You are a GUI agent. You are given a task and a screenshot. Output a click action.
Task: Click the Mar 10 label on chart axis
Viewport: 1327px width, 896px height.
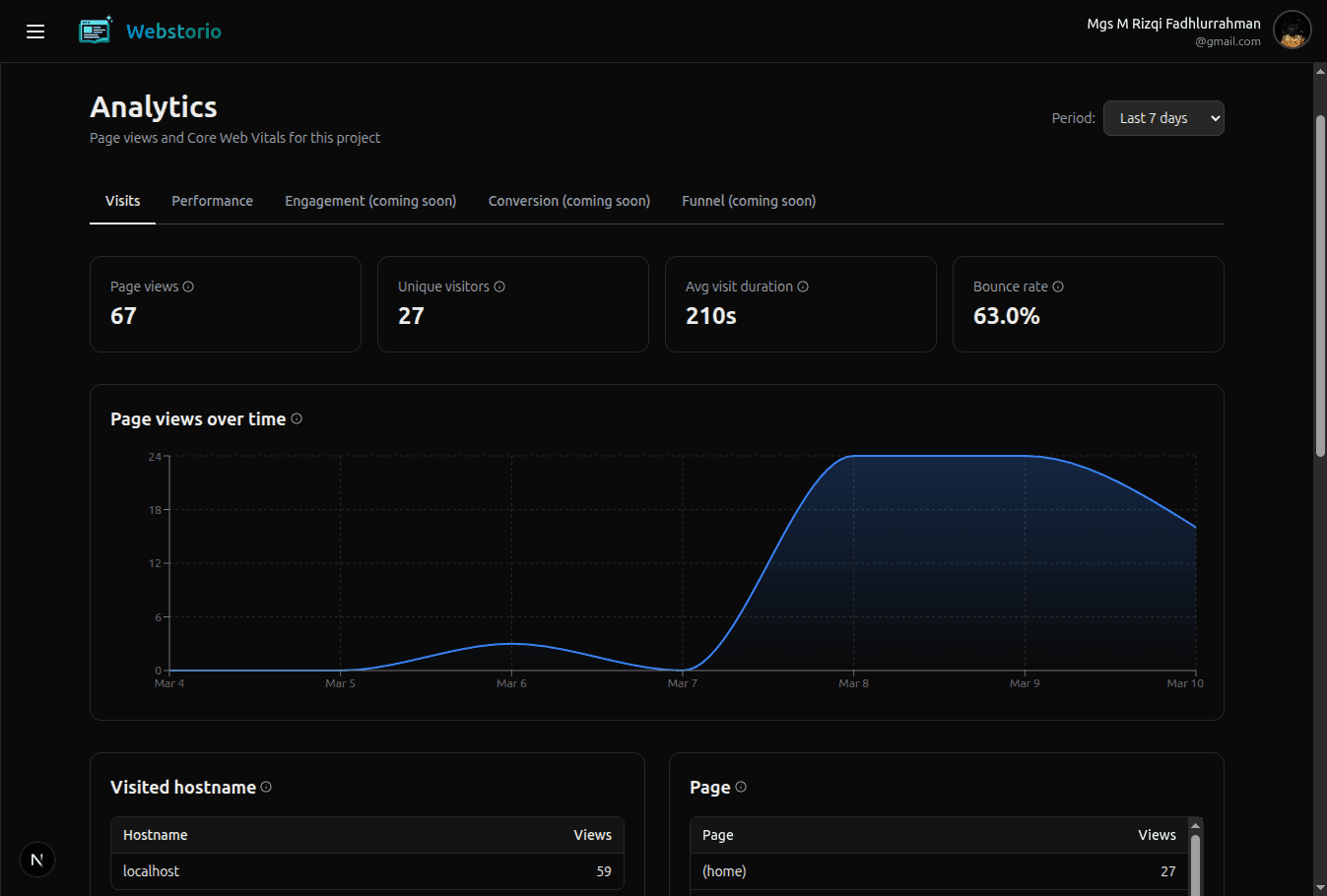[x=1185, y=683]
